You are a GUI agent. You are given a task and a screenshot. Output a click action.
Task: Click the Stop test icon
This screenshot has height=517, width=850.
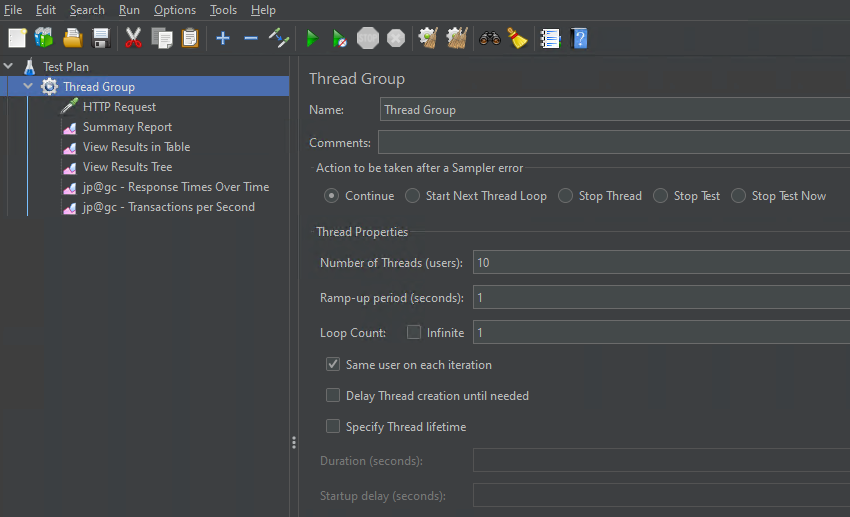pos(368,38)
